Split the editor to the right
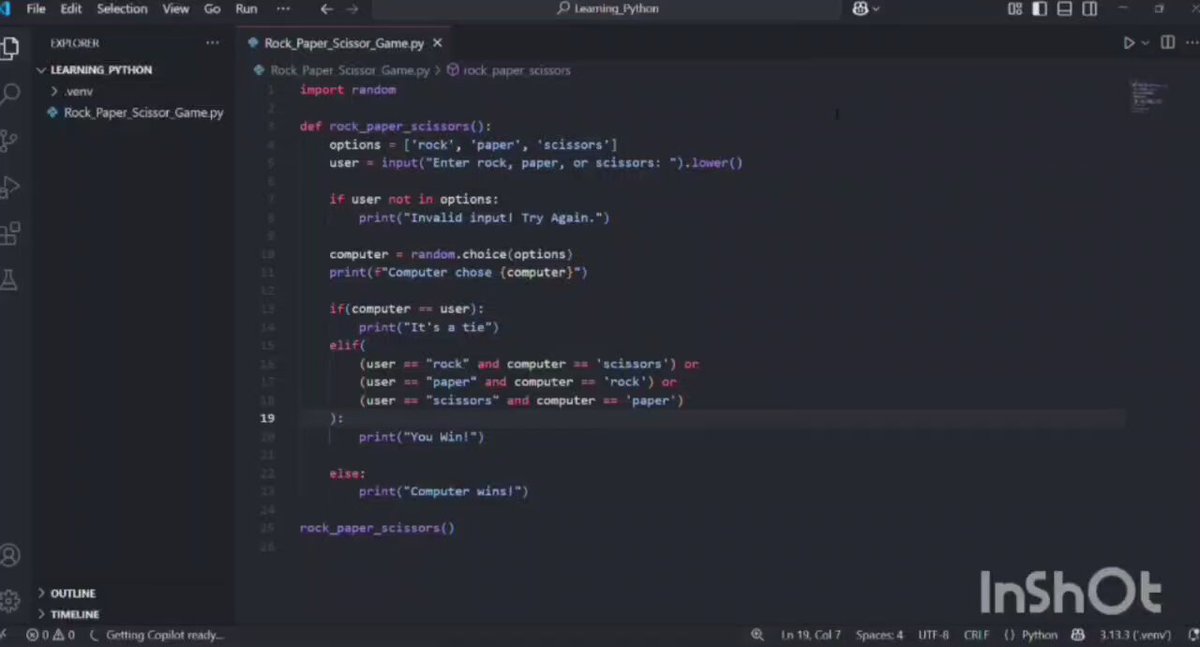The image size is (1200, 647). [x=1166, y=43]
